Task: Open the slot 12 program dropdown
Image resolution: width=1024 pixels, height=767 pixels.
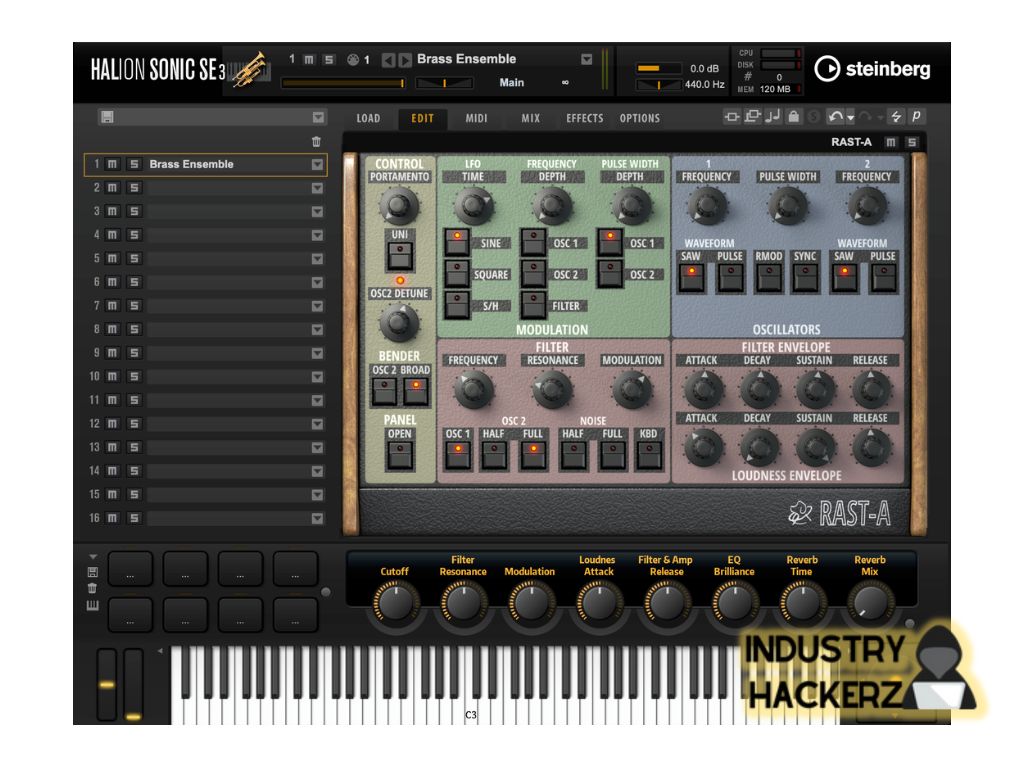Action: click(x=317, y=424)
